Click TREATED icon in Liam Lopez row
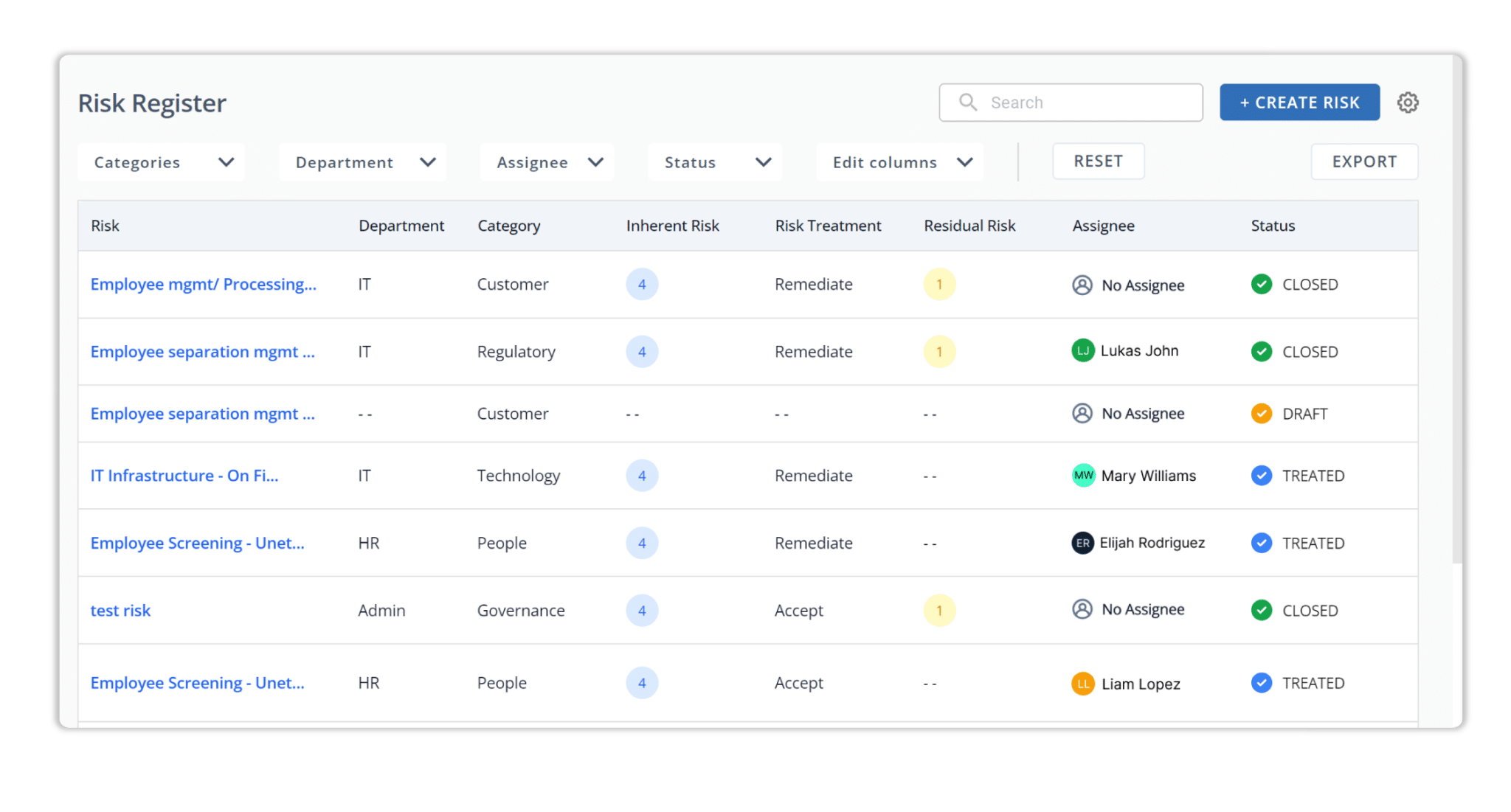The width and height of the screenshot is (1511, 812). coord(1262,683)
